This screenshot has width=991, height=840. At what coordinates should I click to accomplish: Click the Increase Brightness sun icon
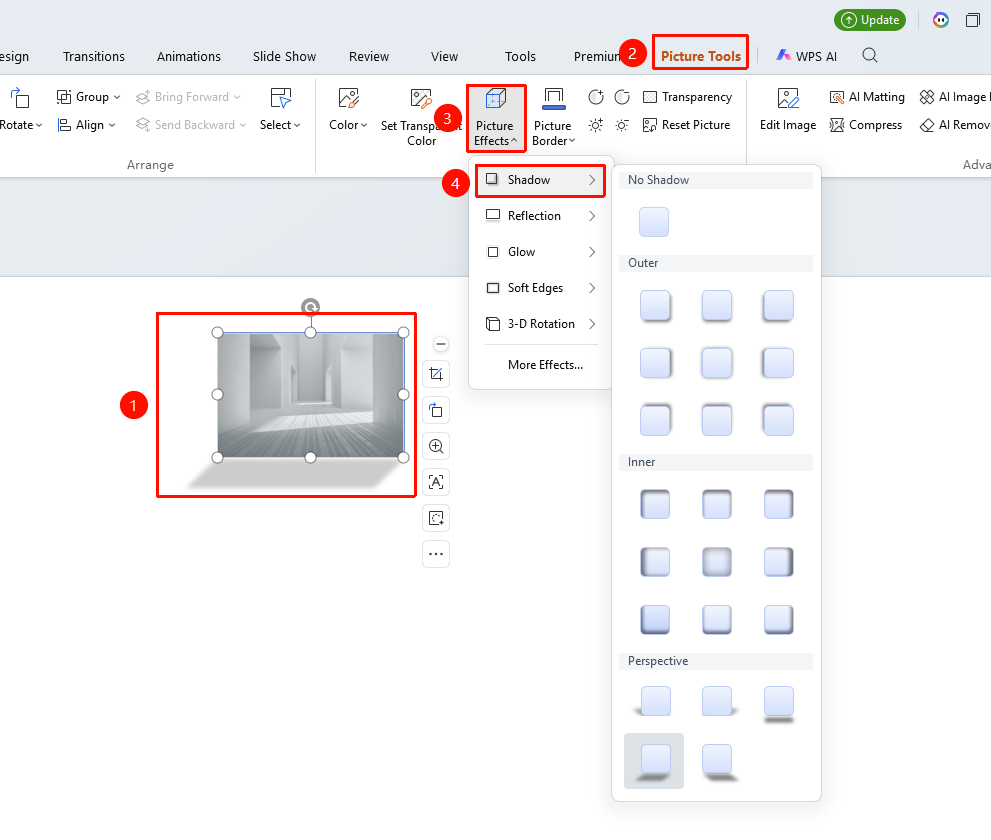(595, 125)
